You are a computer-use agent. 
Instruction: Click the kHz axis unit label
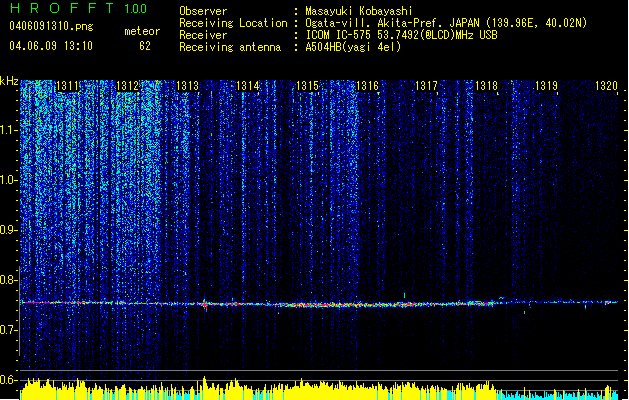(9, 81)
